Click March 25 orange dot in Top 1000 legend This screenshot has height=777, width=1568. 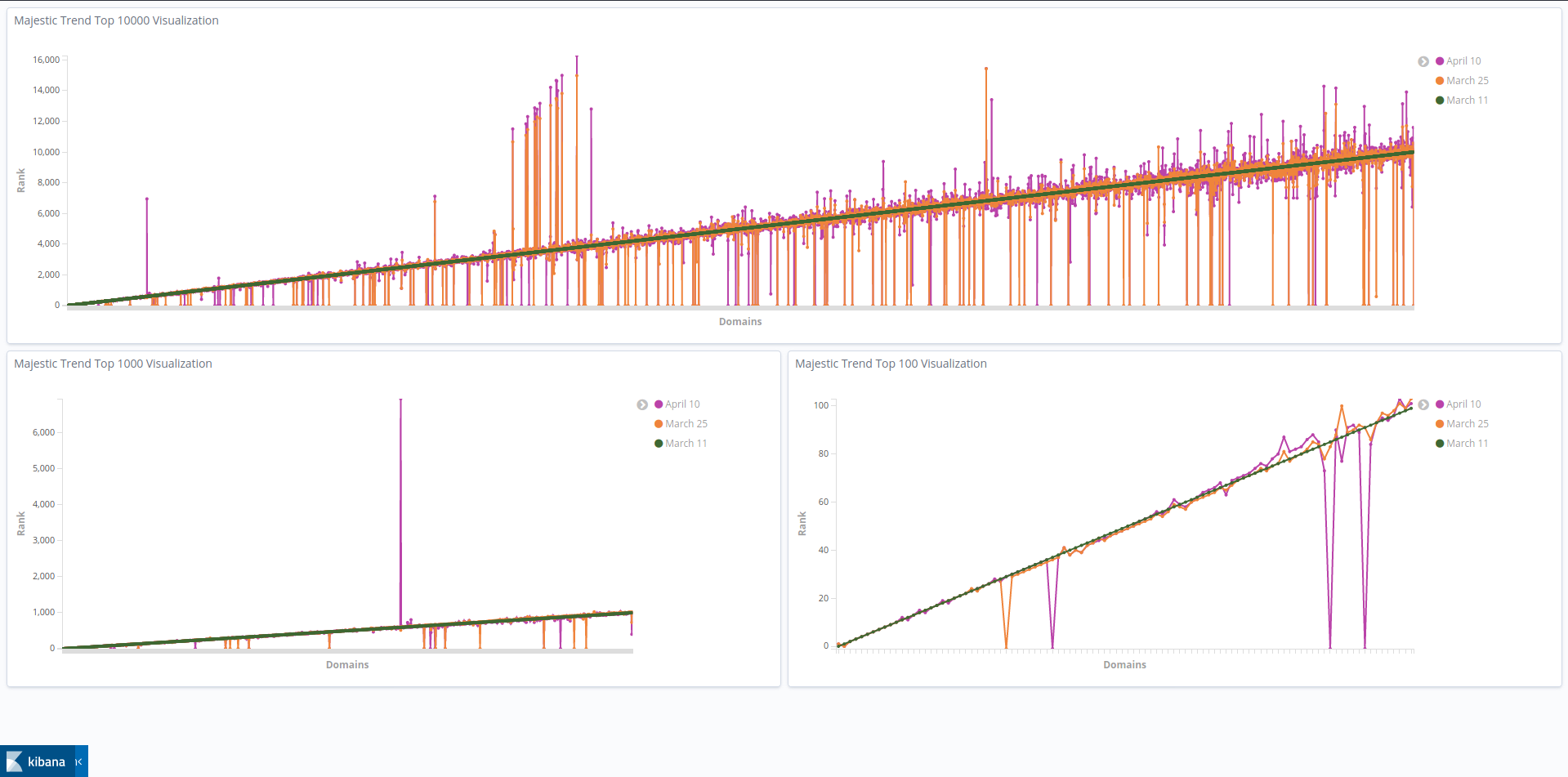(659, 424)
